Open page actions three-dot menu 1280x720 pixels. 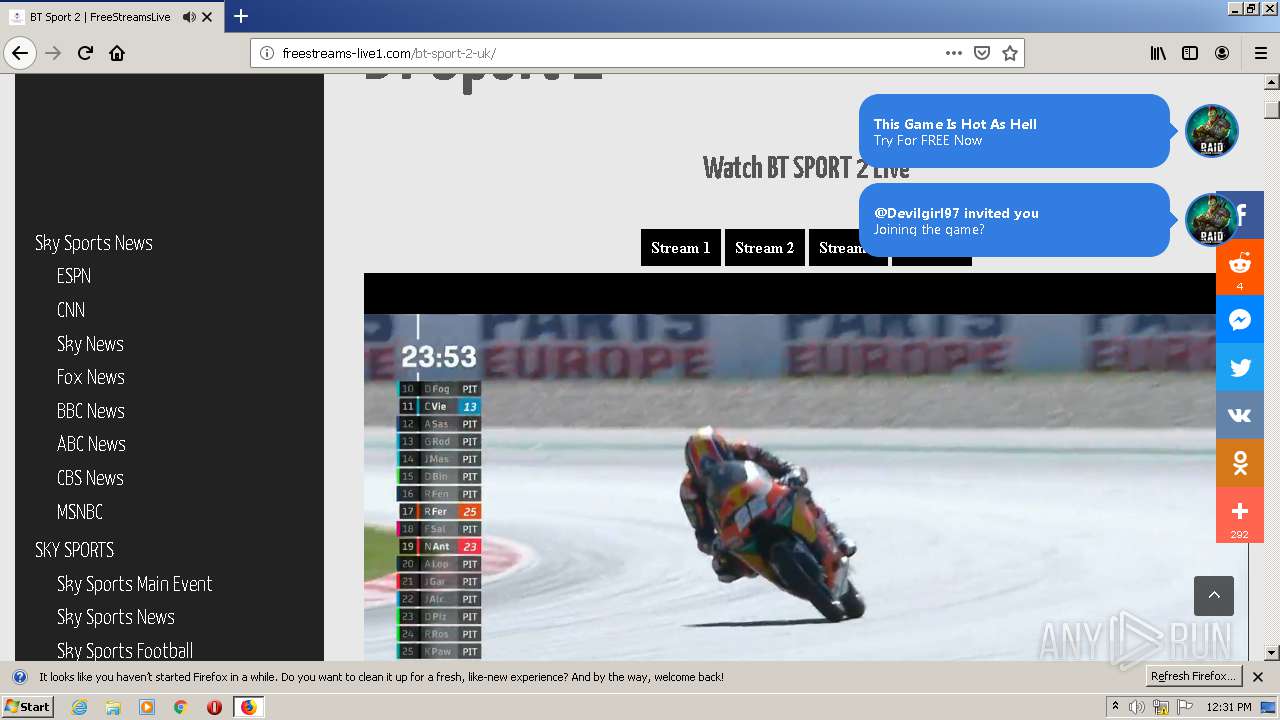954,53
